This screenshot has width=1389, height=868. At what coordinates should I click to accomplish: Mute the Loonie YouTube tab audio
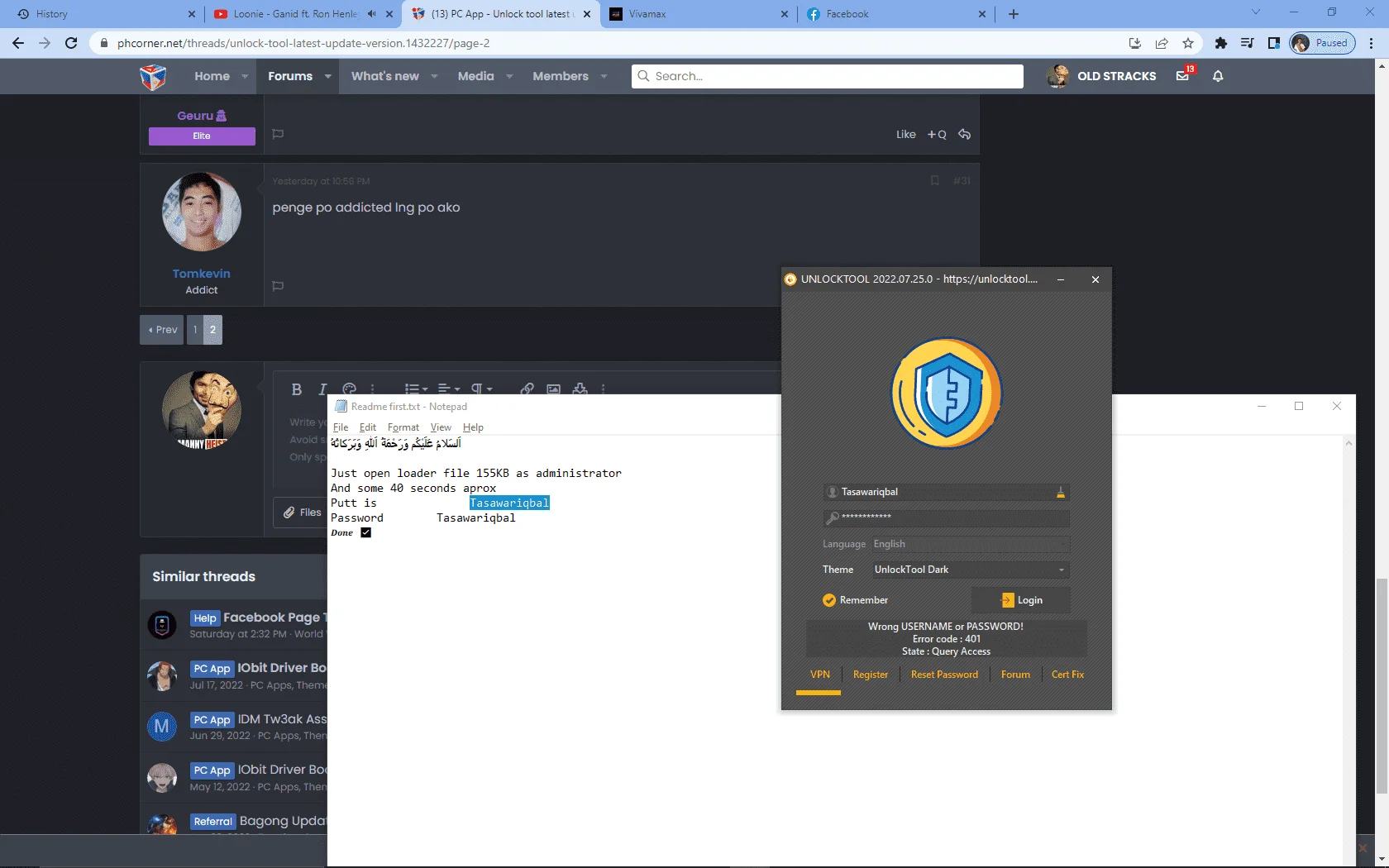click(x=371, y=14)
